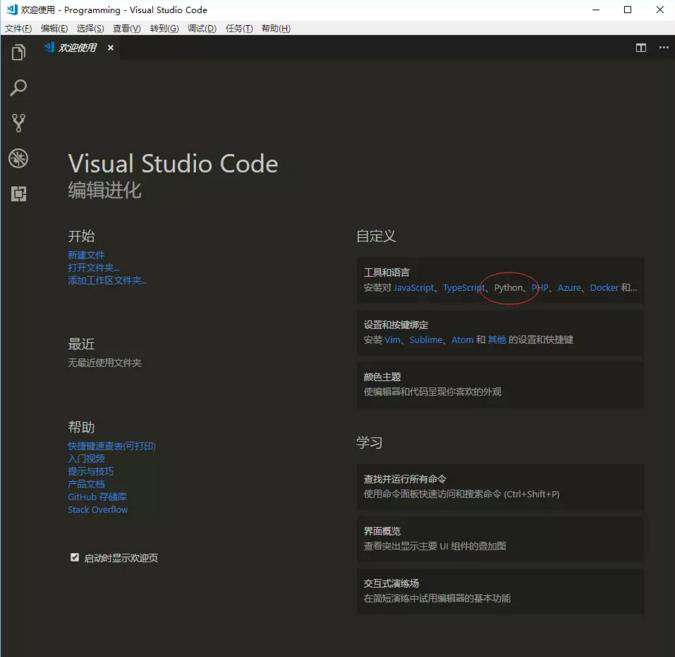Click the Docker link under 工具和语言
This screenshot has width=675, height=657.
coord(604,288)
